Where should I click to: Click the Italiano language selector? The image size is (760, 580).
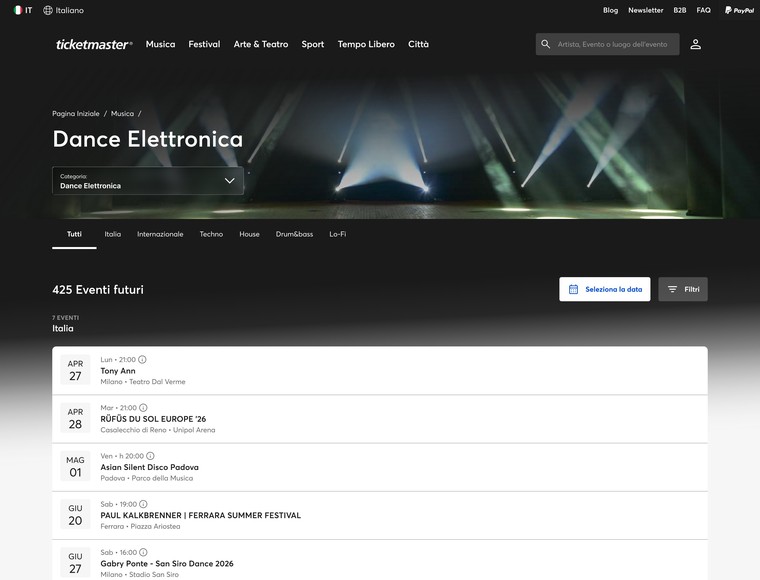tap(63, 10)
